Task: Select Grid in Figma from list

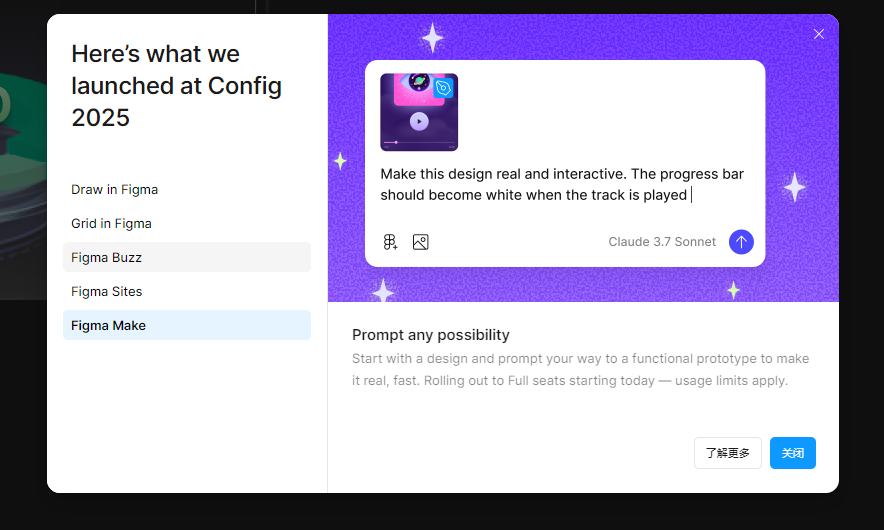Action: click(112, 223)
